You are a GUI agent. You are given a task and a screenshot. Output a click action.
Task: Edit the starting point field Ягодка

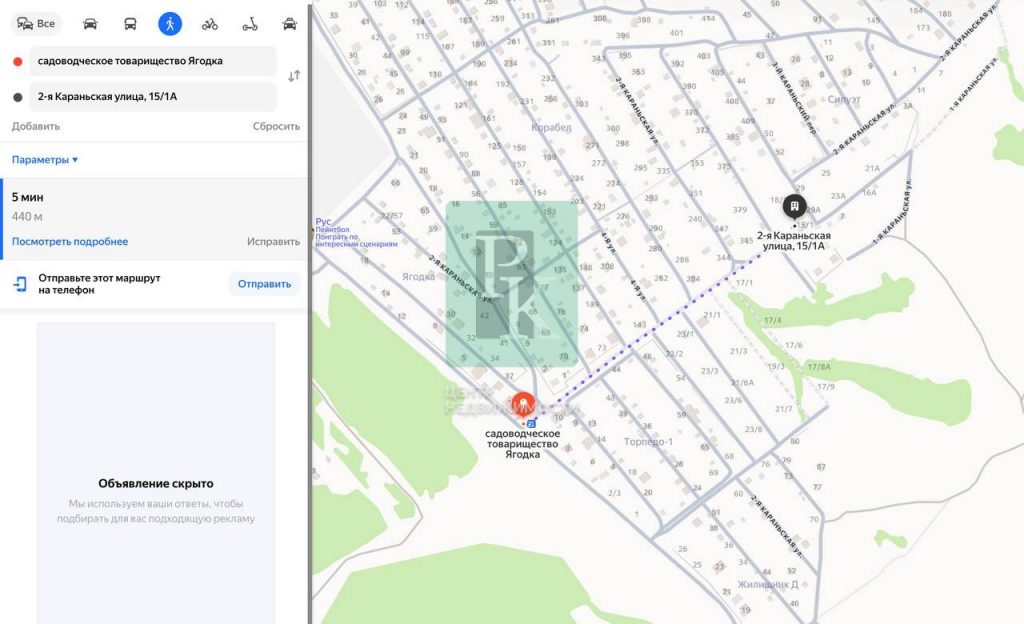(152, 61)
